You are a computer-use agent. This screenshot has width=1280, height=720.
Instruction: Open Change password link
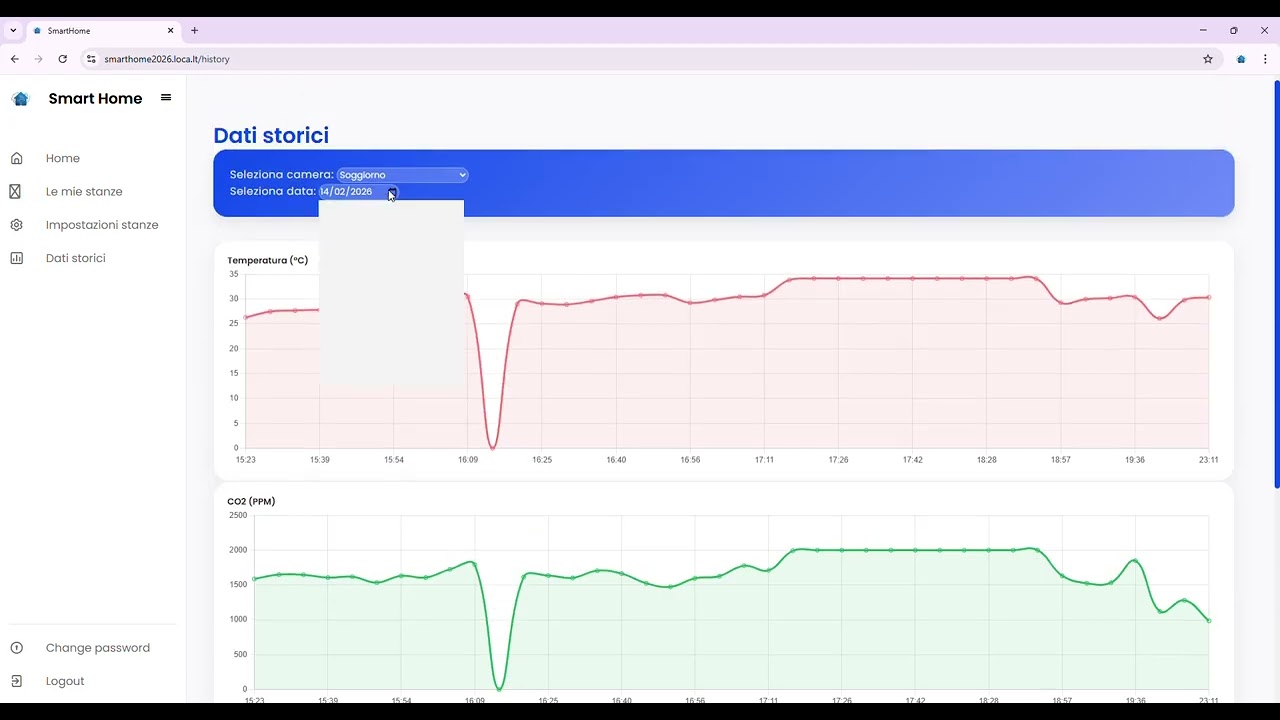tap(97, 648)
